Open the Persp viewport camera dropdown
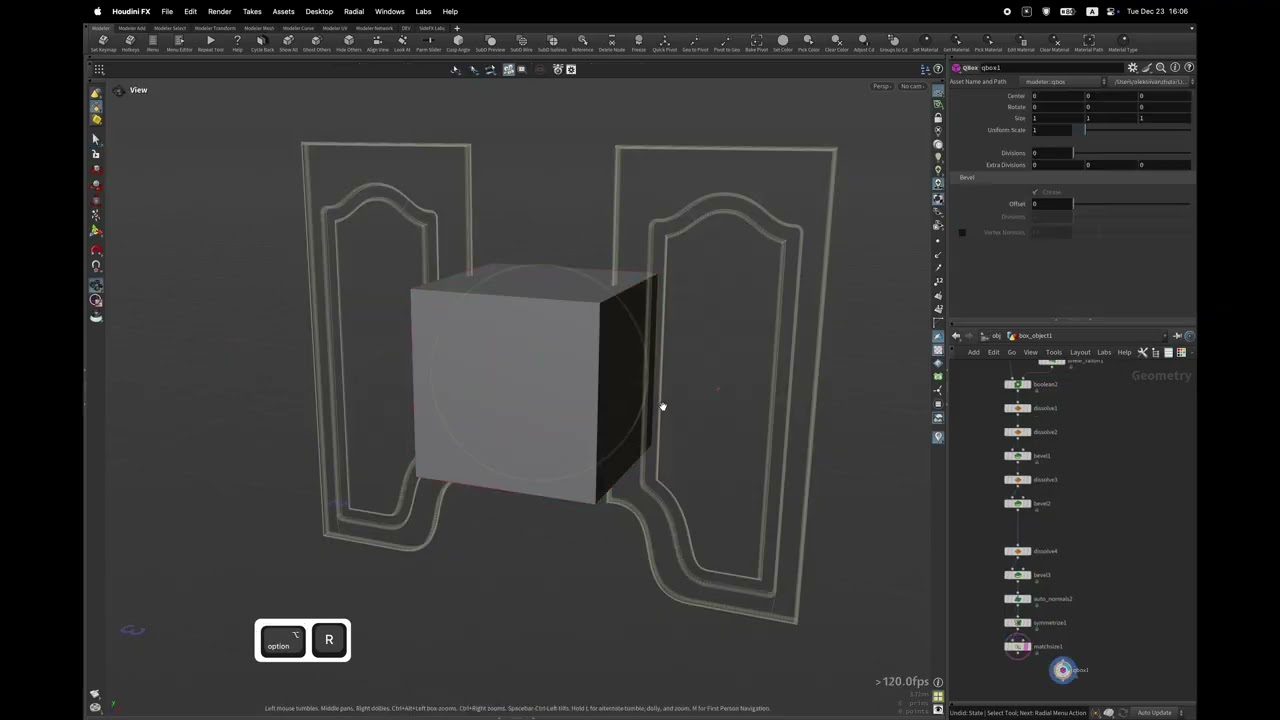Viewport: 1280px width, 720px height. tap(881, 86)
